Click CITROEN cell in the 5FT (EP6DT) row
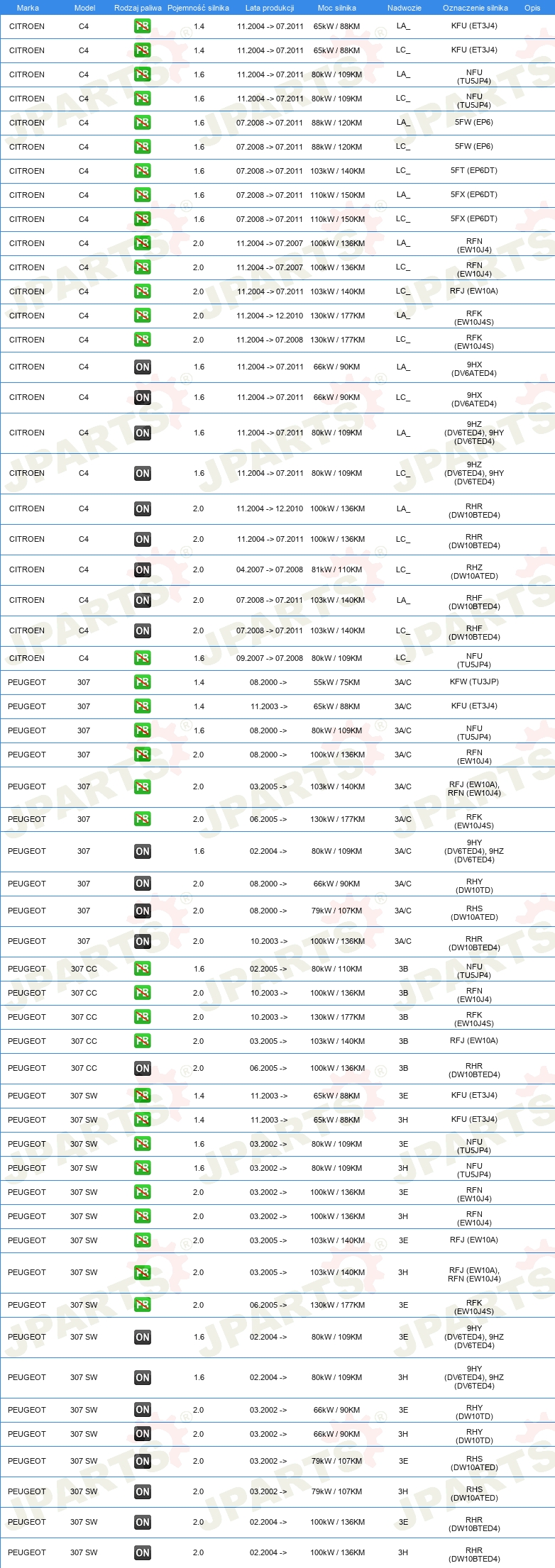The width and height of the screenshot is (555, 1568). [27, 172]
